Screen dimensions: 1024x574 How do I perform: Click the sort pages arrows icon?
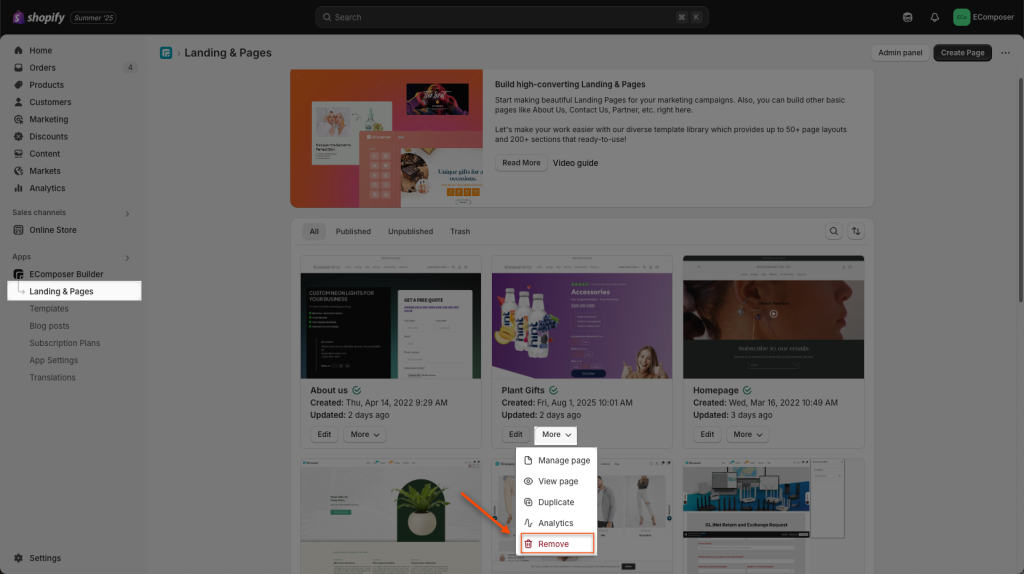[856, 231]
